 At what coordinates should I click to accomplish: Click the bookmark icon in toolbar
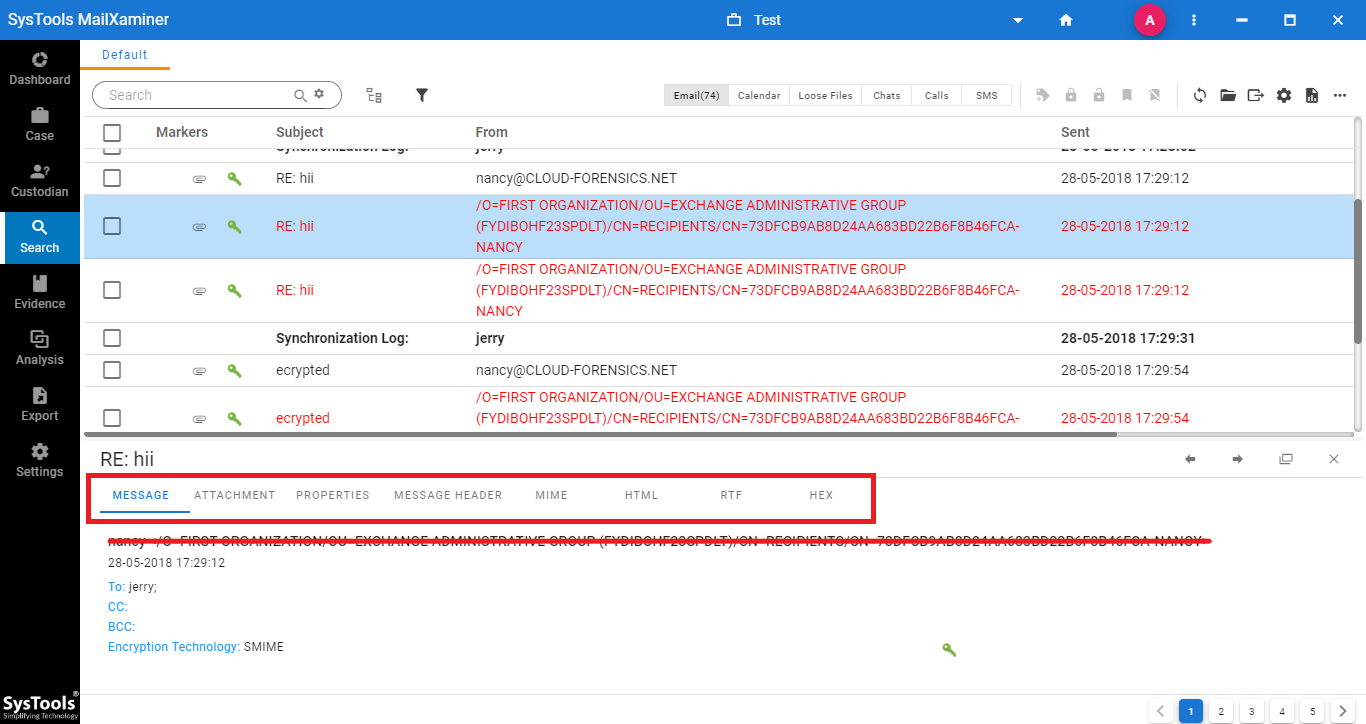[1127, 95]
